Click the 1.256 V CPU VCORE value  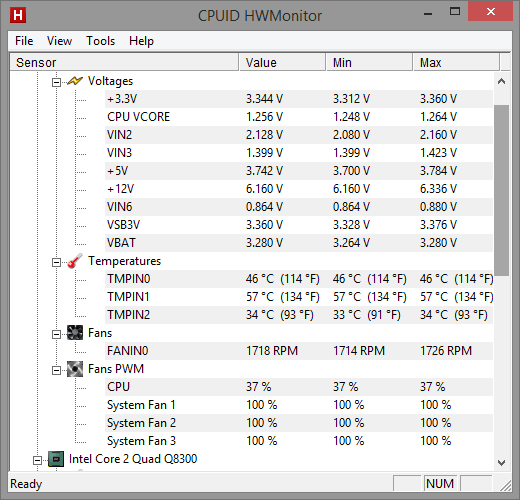tap(264, 117)
